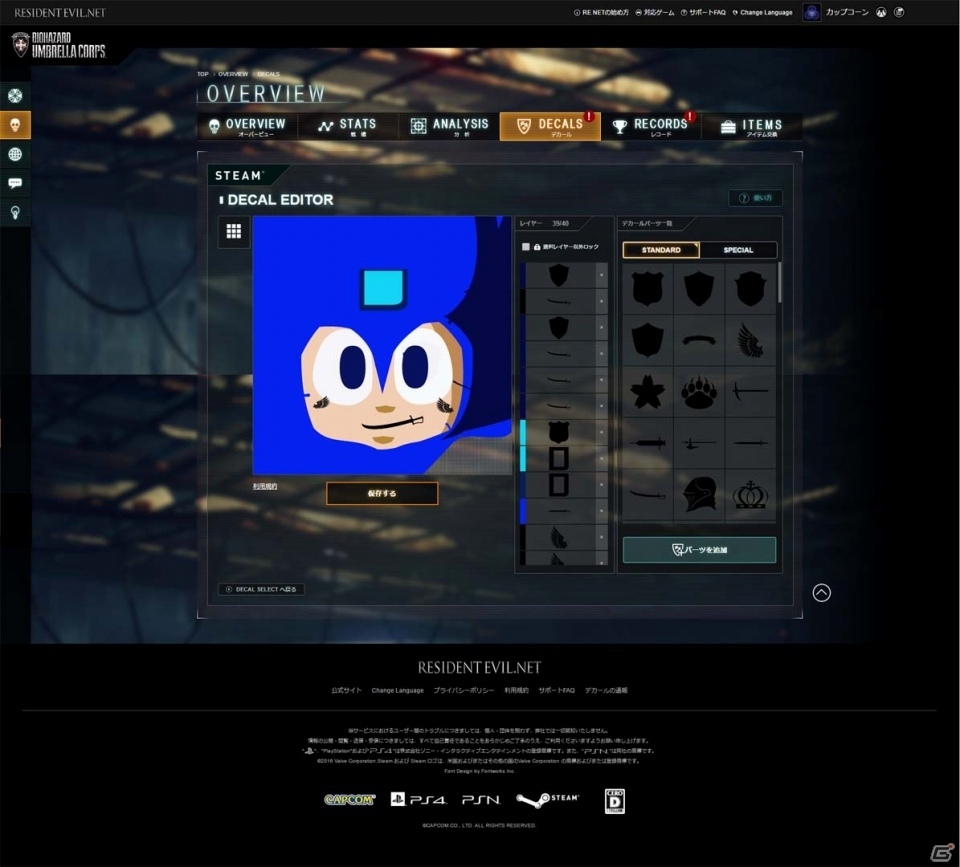Viewport: 960px width, 867px height.
Task: Click the teal add parts button
Action: [x=699, y=550]
